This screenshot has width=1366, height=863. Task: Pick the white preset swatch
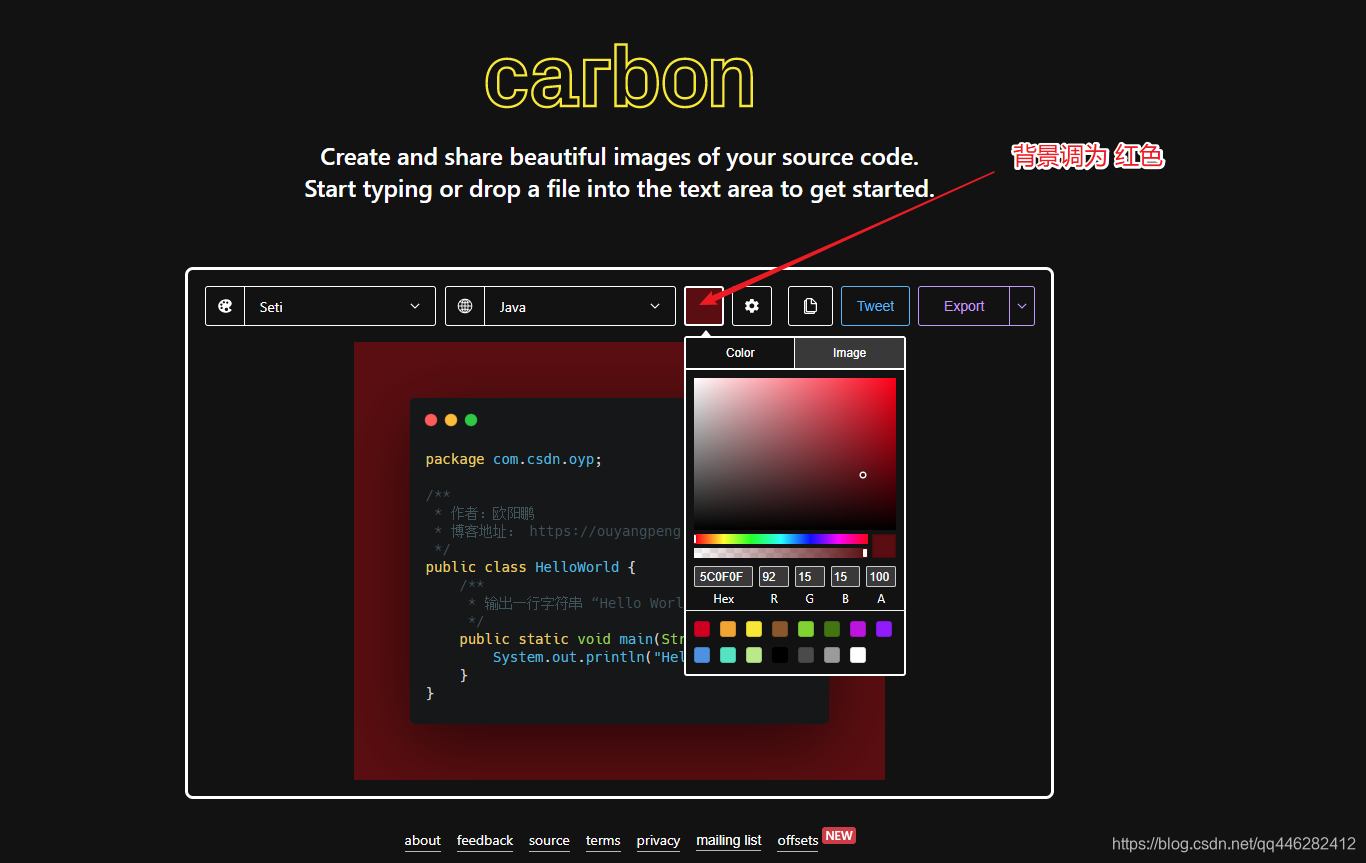point(858,655)
